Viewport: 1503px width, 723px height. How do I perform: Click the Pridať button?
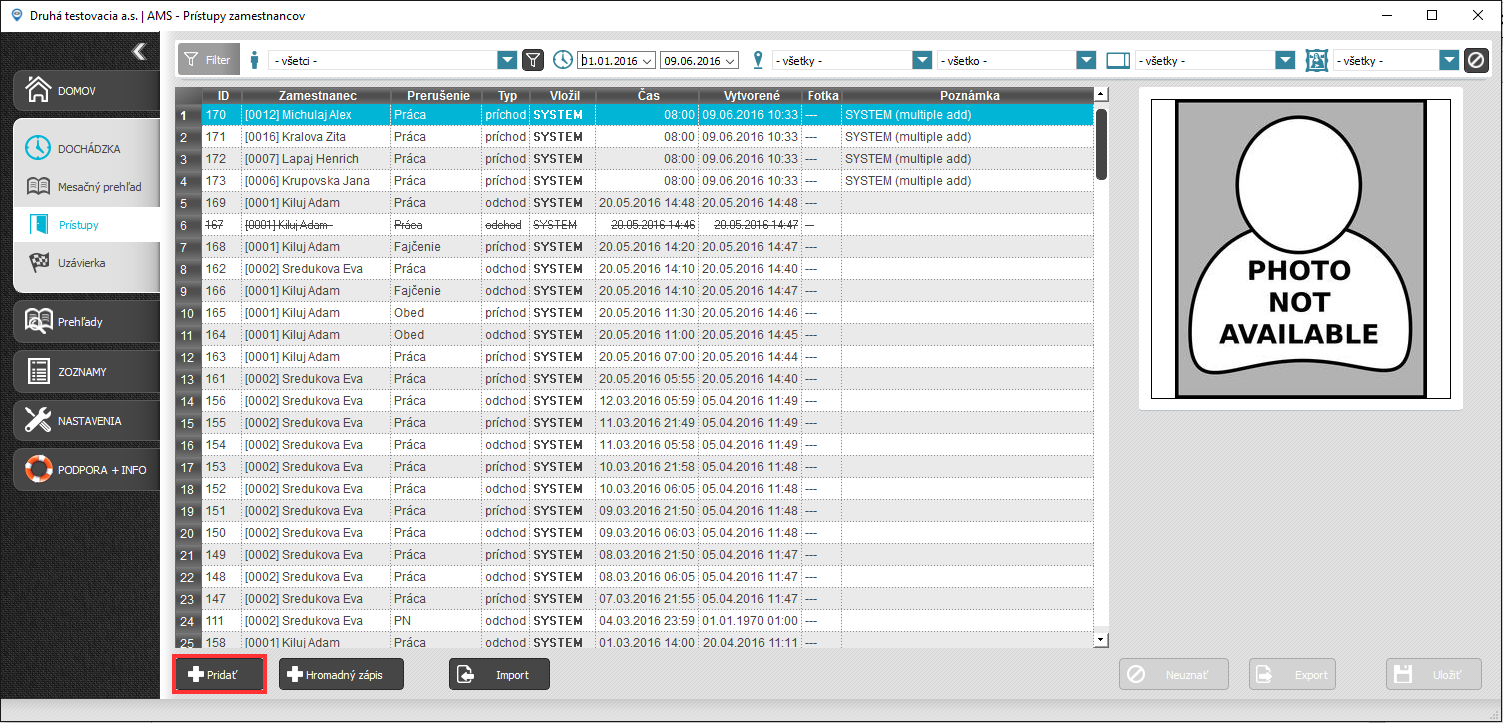220,675
